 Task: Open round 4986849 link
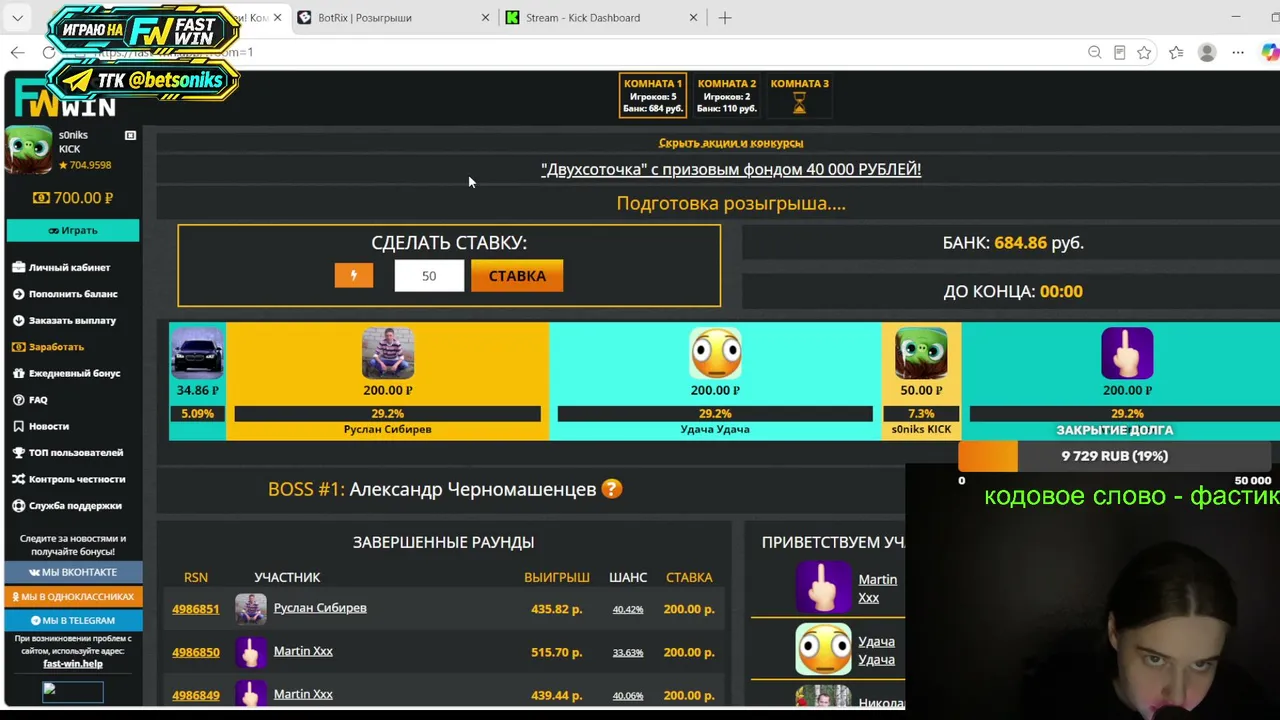coord(195,695)
